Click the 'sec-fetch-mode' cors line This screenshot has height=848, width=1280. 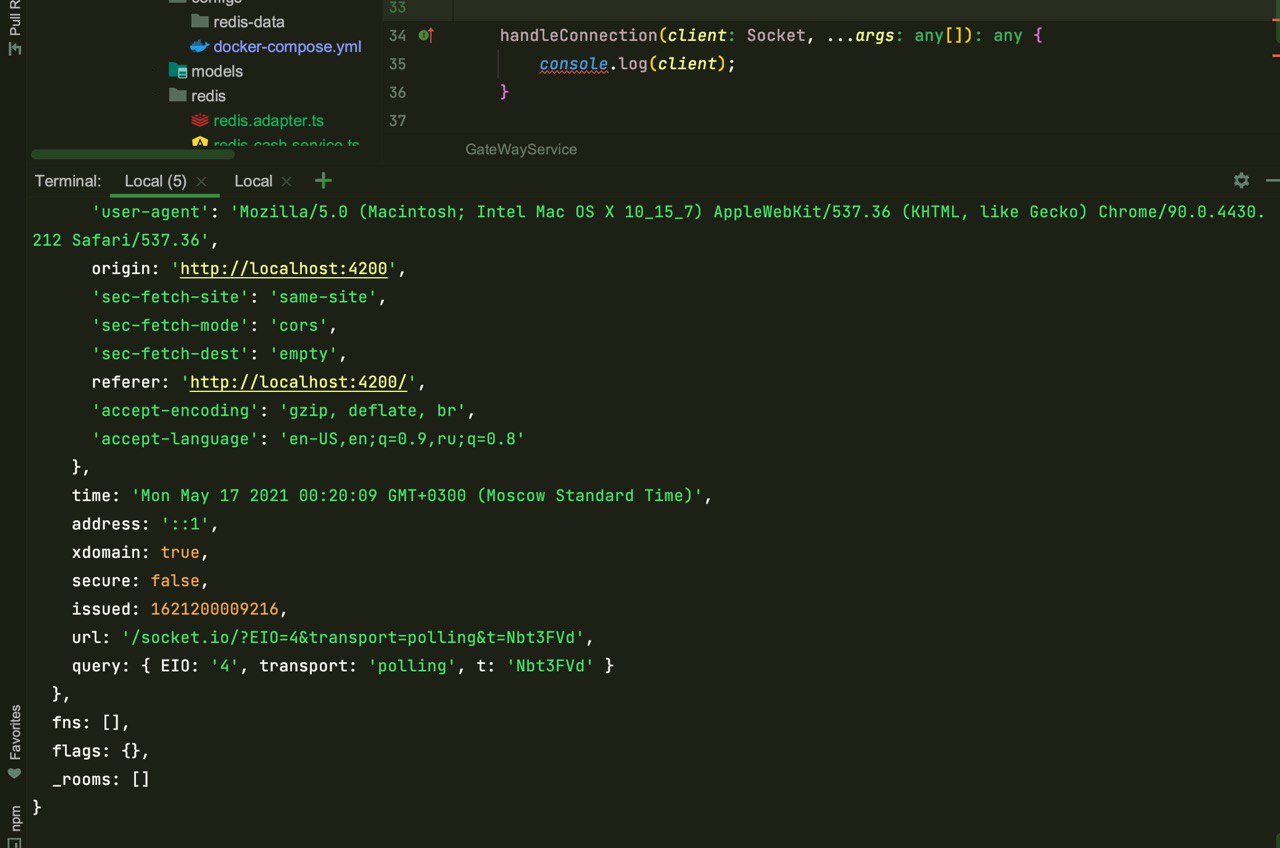point(214,326)
